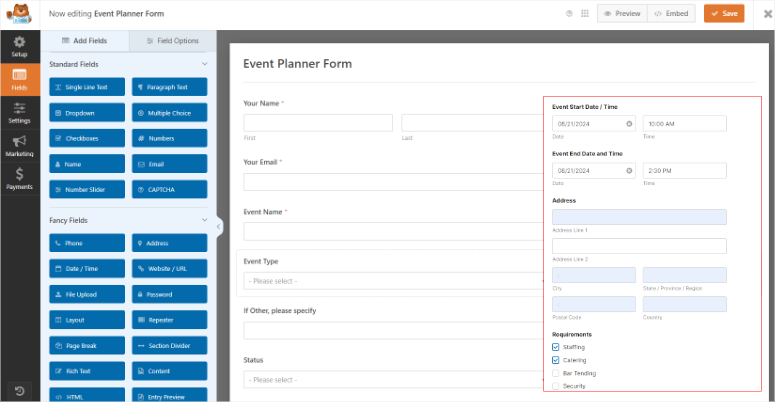Image resolution: width=775 pixels, height=402 pixels.
Task: Add a Section Divider field
Action: (x=170, y=346)
